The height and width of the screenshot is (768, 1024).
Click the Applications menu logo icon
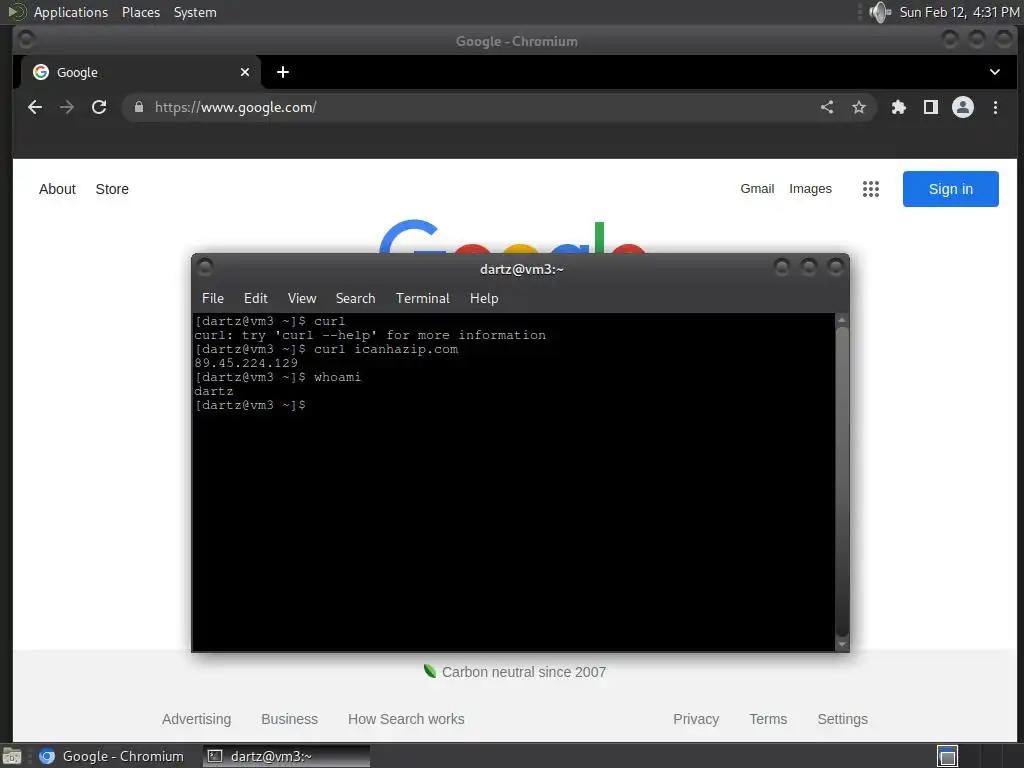[17, 12]
